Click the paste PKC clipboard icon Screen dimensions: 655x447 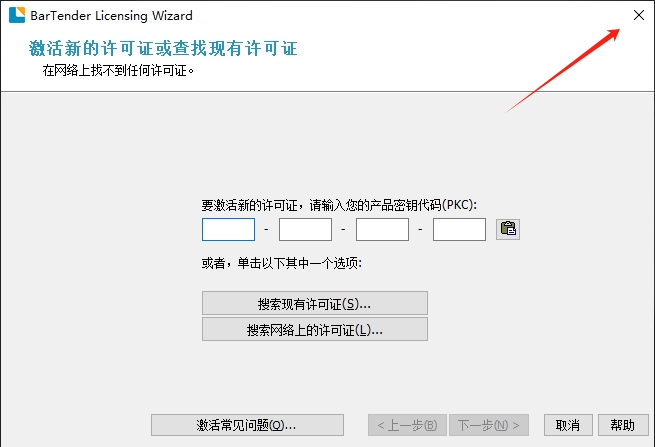click(x=508, y=229)
